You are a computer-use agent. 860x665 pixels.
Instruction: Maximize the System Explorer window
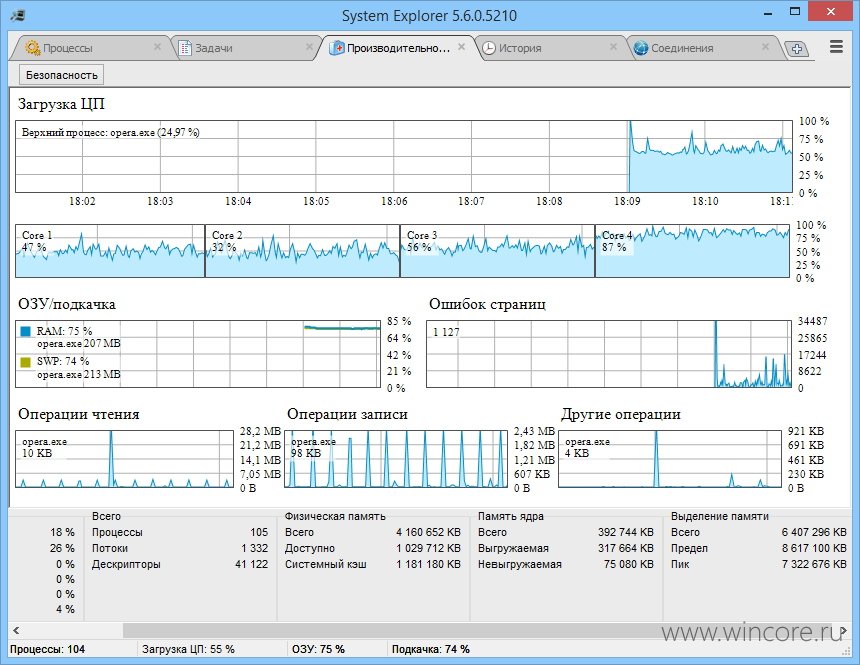point(795,12)
